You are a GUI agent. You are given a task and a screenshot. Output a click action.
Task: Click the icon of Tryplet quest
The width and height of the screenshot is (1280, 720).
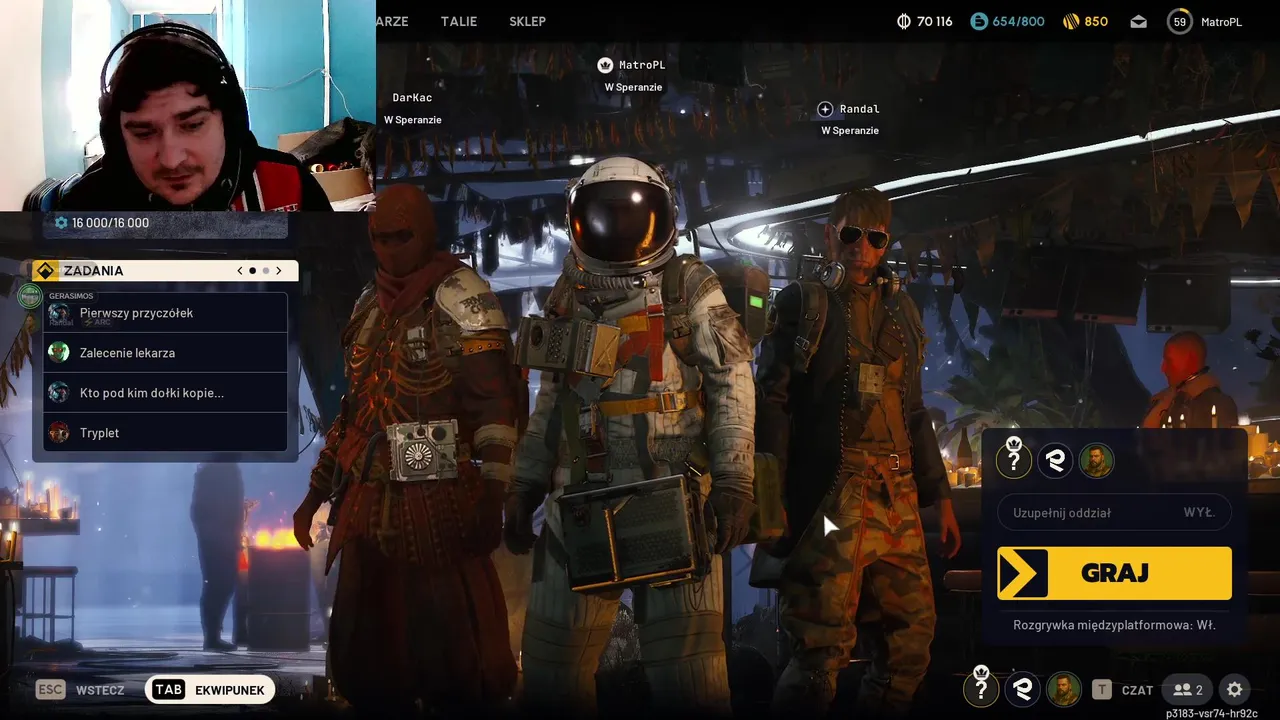[x=59, y=432]
